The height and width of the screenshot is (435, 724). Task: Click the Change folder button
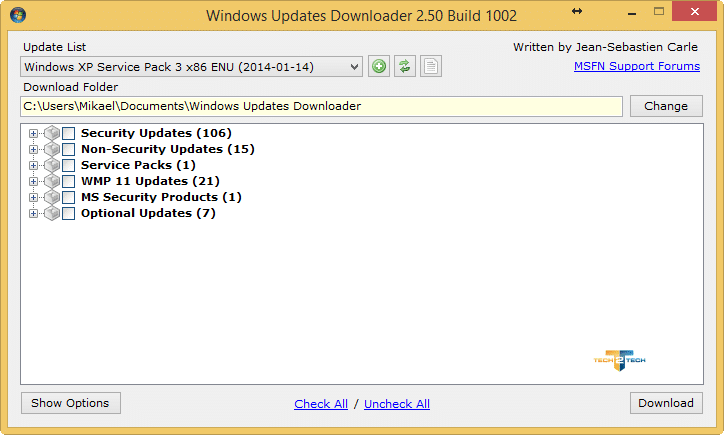666,106
